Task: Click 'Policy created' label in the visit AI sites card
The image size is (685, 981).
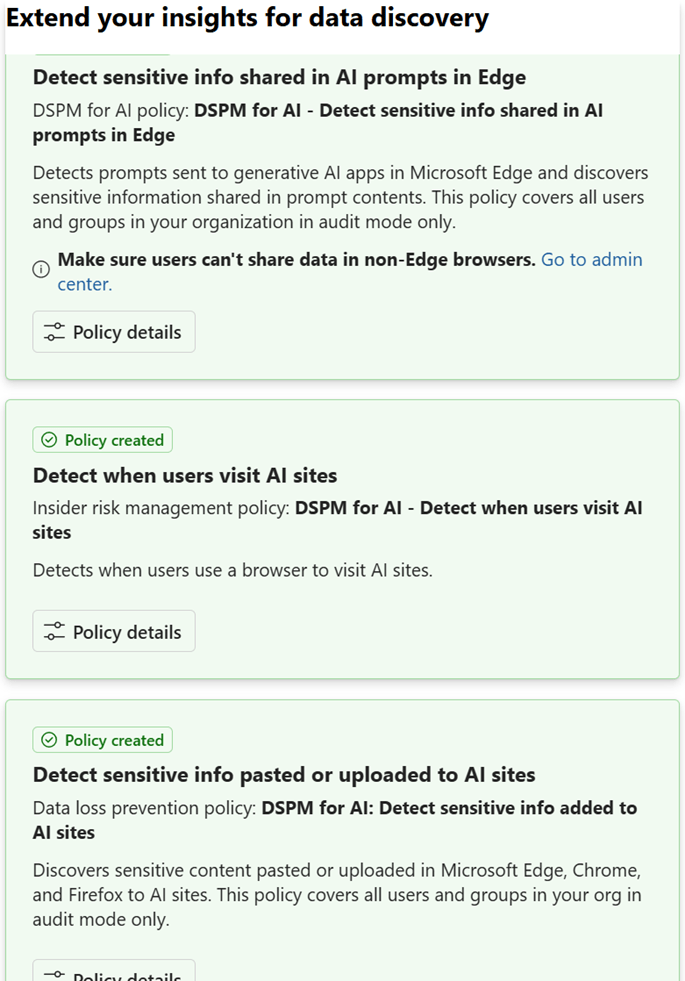Action: coord(113,440)
